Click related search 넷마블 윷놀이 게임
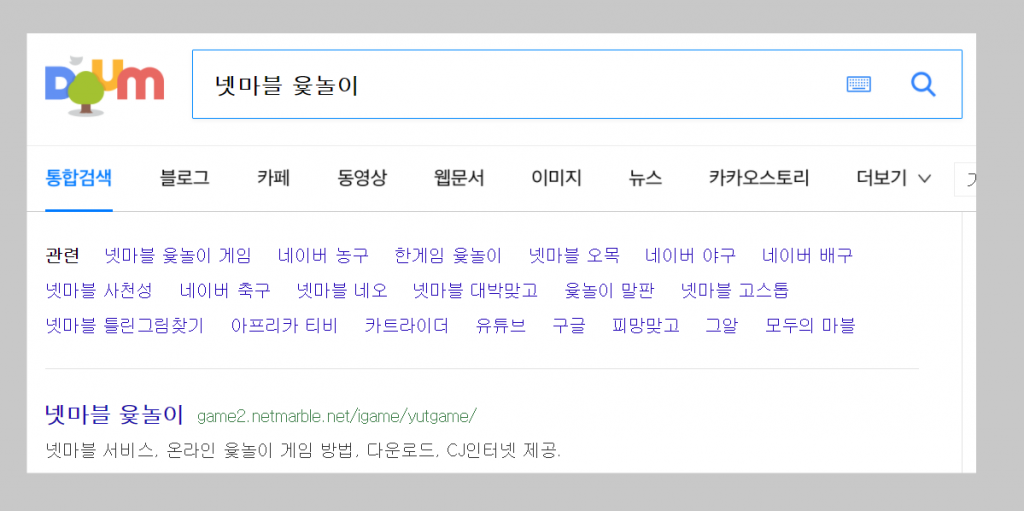 click(178, 256)
